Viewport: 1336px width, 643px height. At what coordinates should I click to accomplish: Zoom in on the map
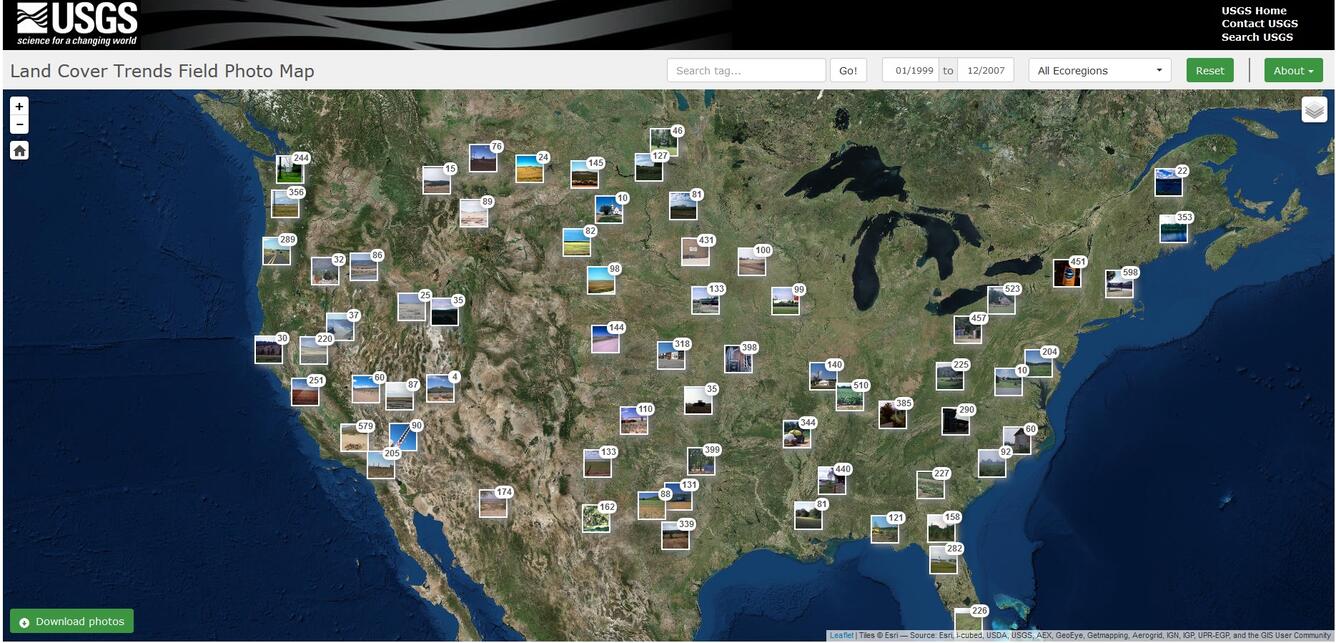[19, 106]
